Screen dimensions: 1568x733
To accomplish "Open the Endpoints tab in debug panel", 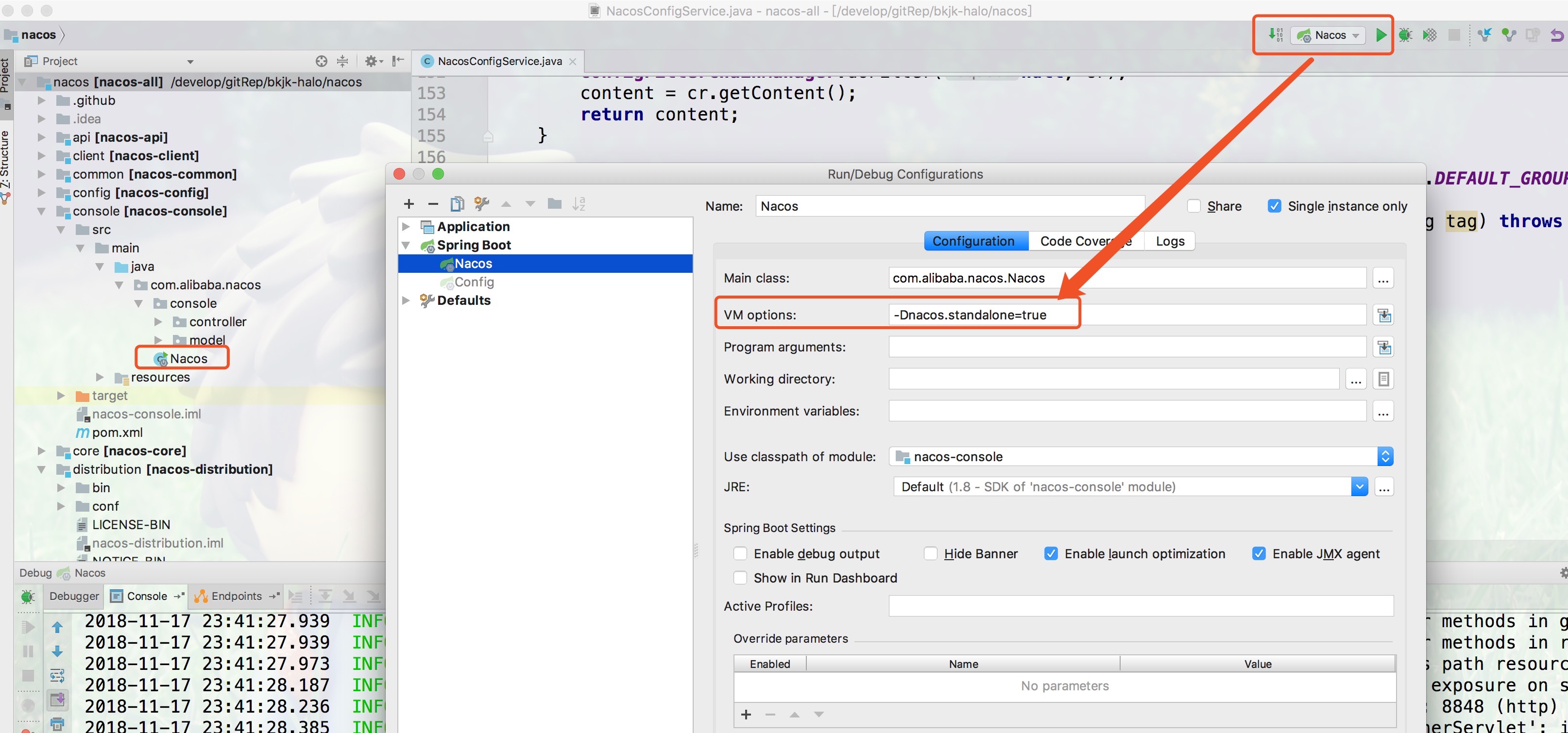I will pyautogui.click(x=236, y=596).
